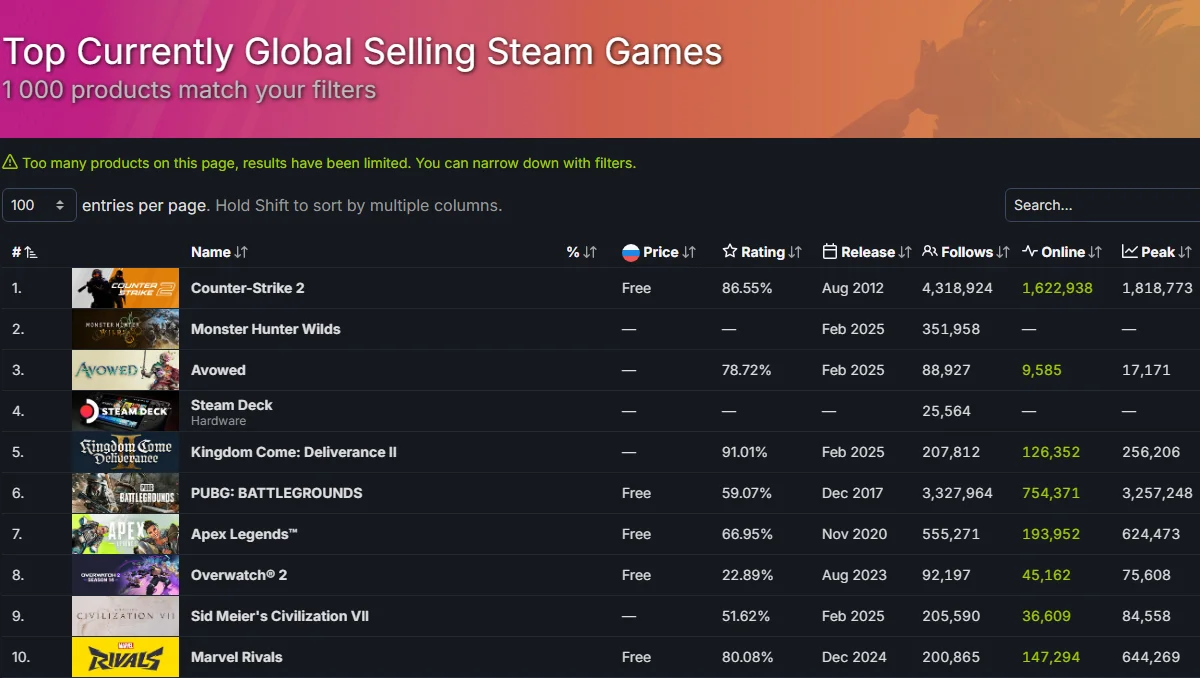This screenshot has height=678, width=1200.
Task: Open Marvel Rivals thumbnail
Action: pyautogui.click(x=125, y=657)
